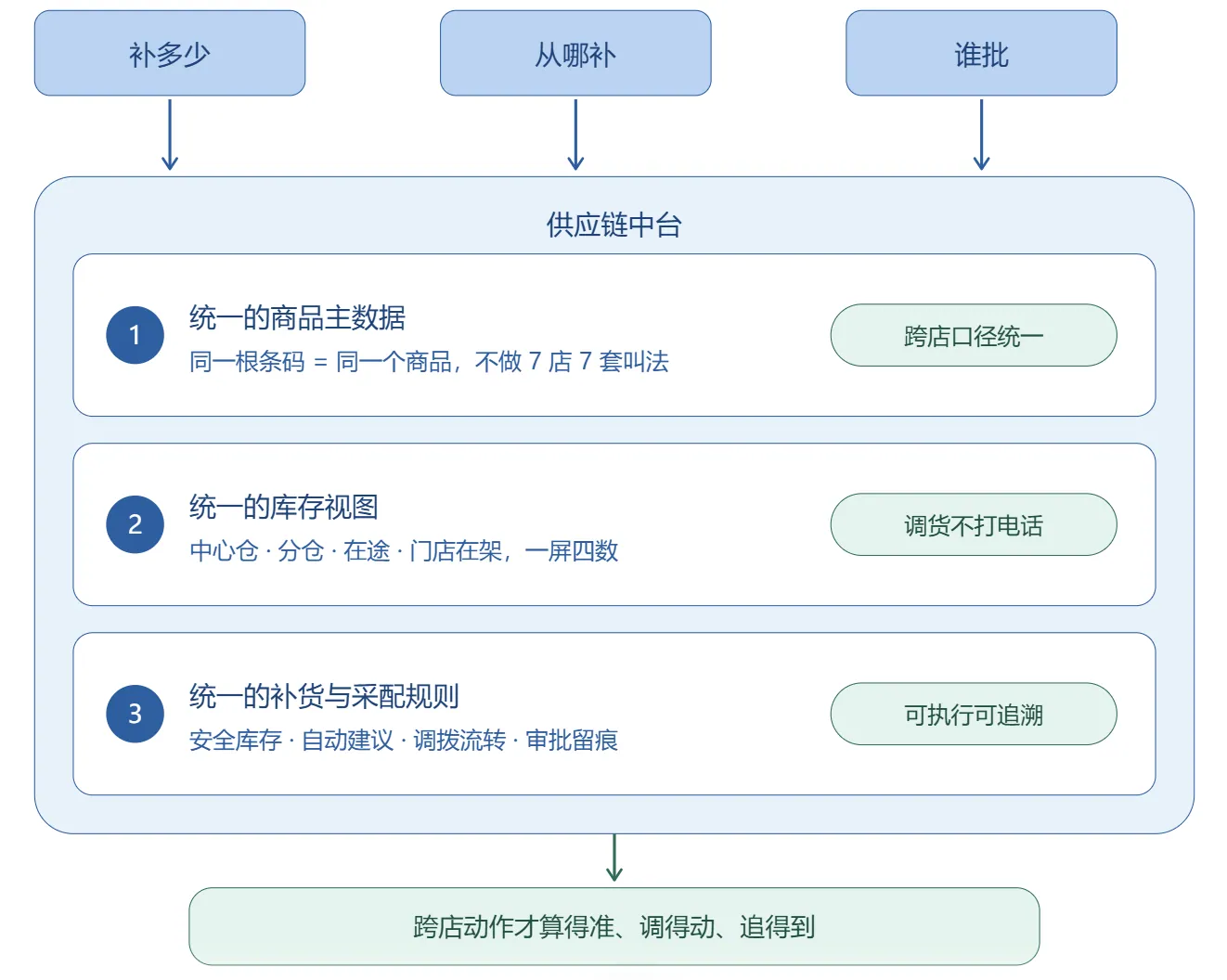This screenshot has height=980, width=1227.
Task: Click the heading 统一的商品主数据
Action: pos(297,317)
